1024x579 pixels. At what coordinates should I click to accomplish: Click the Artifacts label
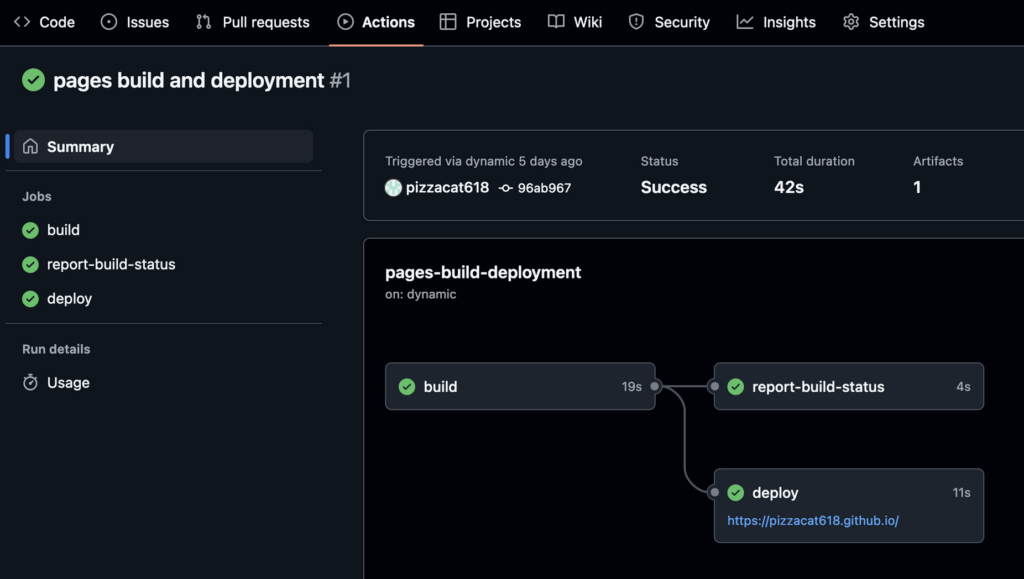(938, 161)
